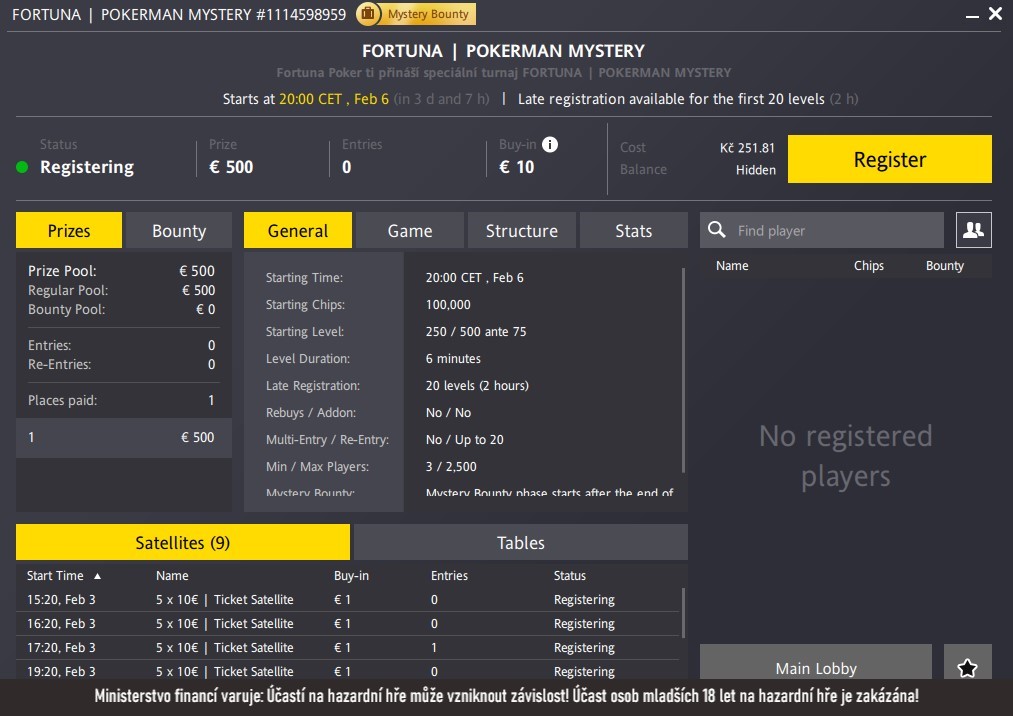Image resolution: width=1013 pixels, height=716 pixels.
Task: Click the Bounty Pool € 0 line
Action: point(121,309)
